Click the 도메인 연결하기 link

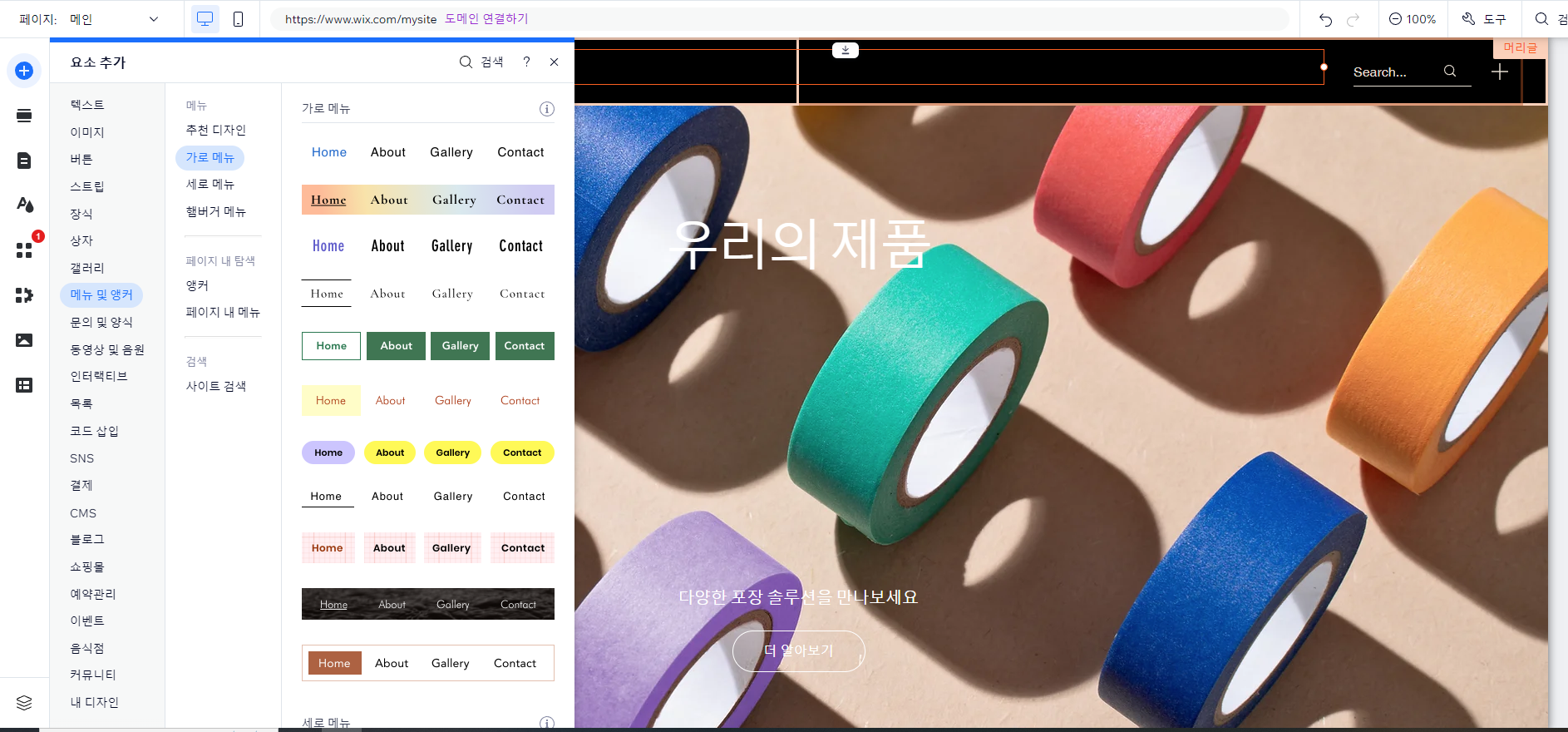click(x=486, y=19)
